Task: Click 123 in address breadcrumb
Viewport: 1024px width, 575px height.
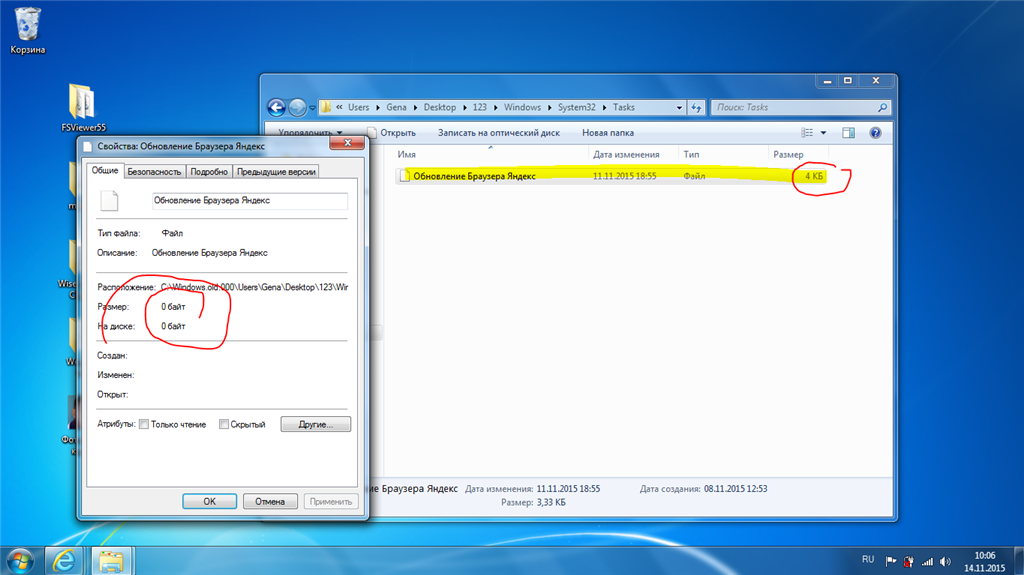Action: (x=479, y=107)
